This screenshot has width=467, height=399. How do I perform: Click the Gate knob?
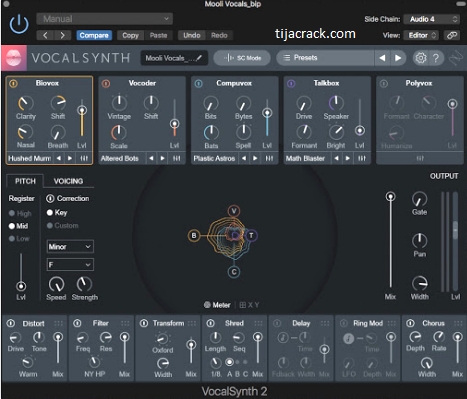point(419,199)
